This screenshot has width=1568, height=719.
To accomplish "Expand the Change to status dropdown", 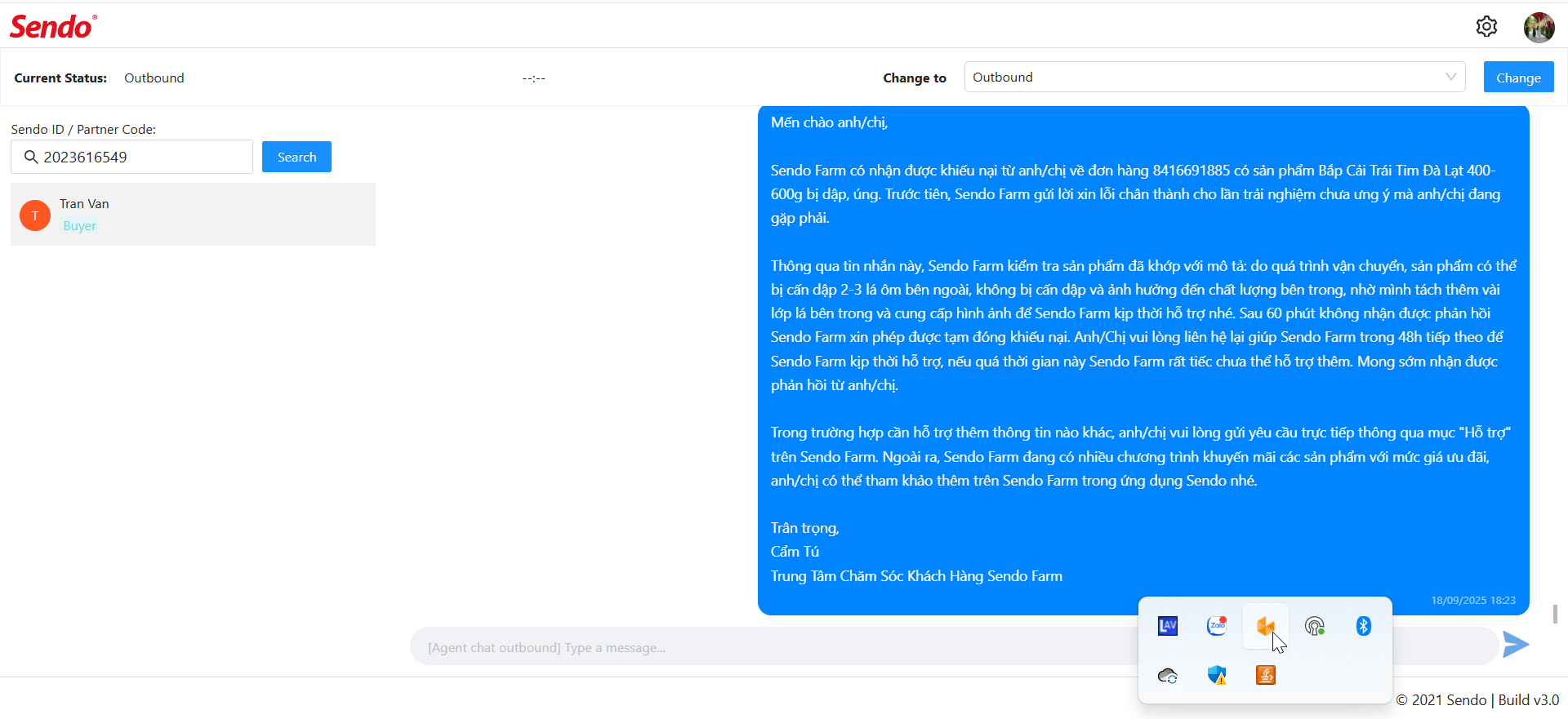I will 1214,77.
